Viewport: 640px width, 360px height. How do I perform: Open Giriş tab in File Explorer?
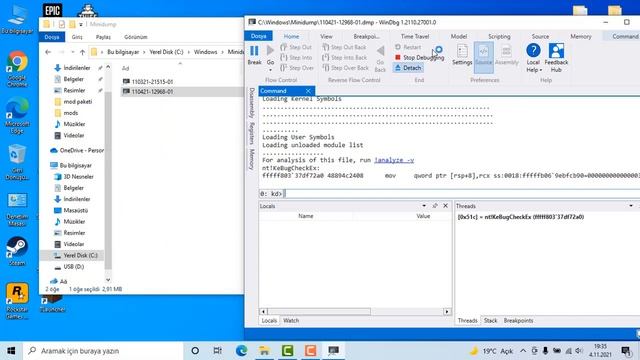pos(77,37)
